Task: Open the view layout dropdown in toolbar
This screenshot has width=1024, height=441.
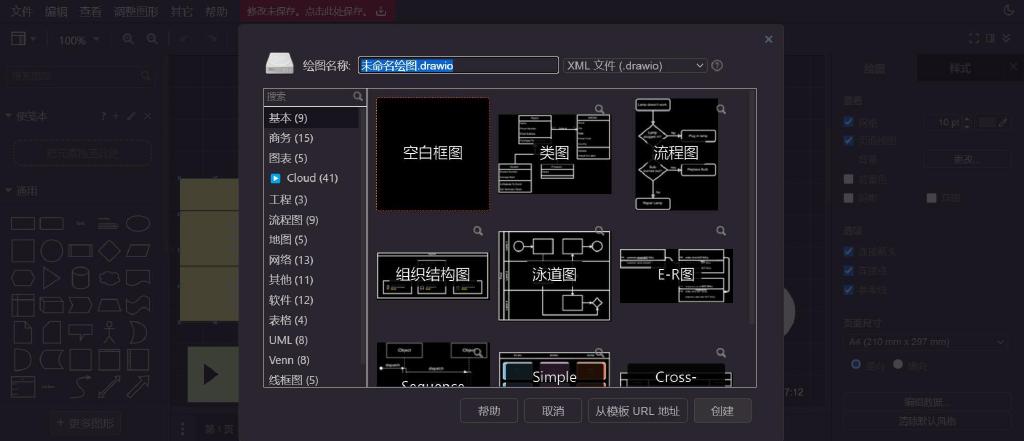Action: pos(24,39)
